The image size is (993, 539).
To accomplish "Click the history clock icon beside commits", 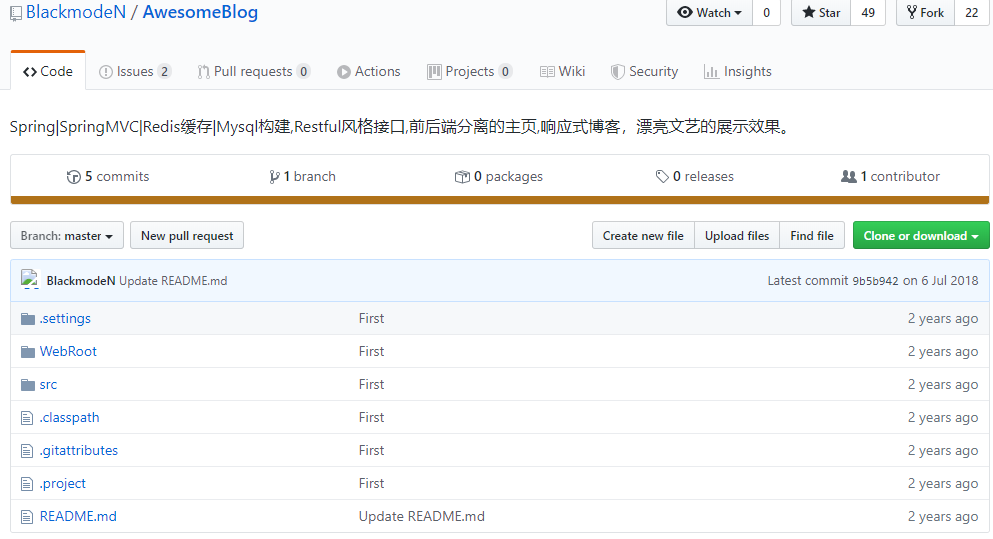I will pos(73,177).
